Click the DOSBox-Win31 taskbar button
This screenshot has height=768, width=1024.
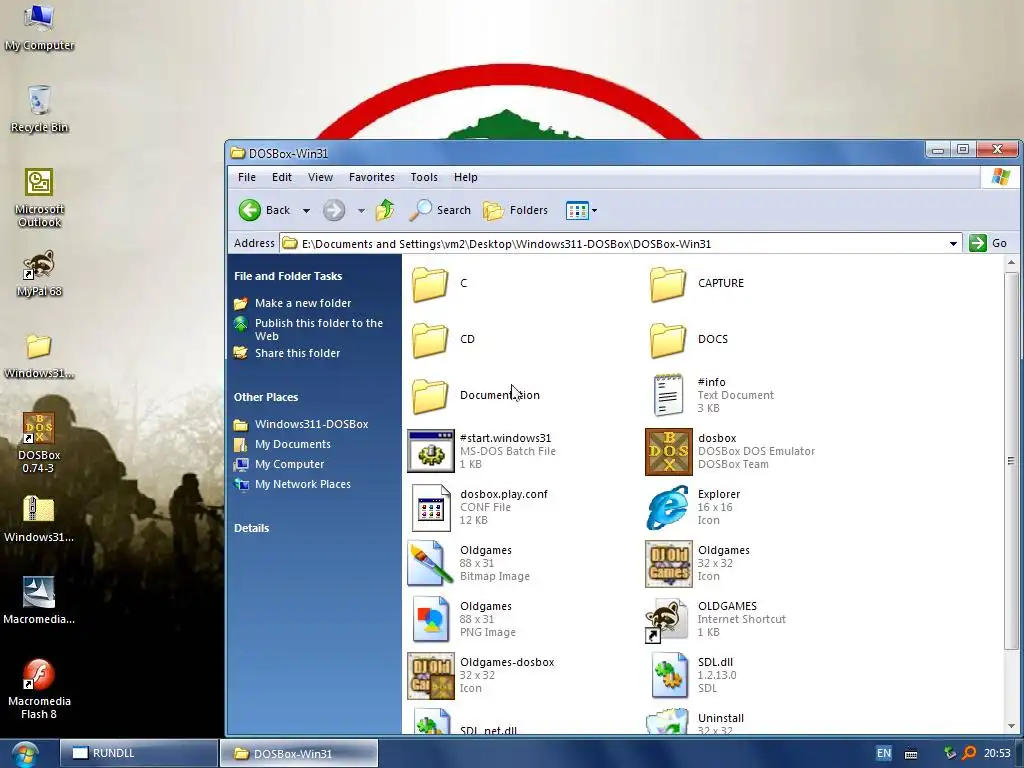[x=298, y=753]
